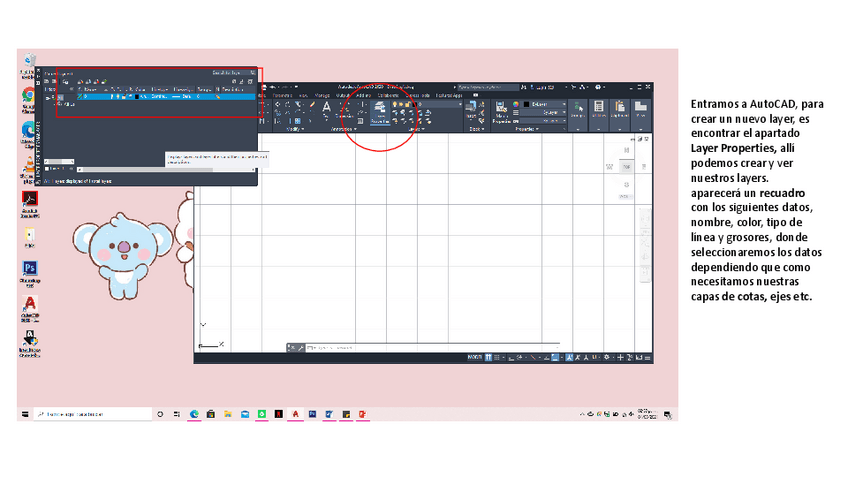Click the layer 0 color swatch

click(x=137, y=96)
